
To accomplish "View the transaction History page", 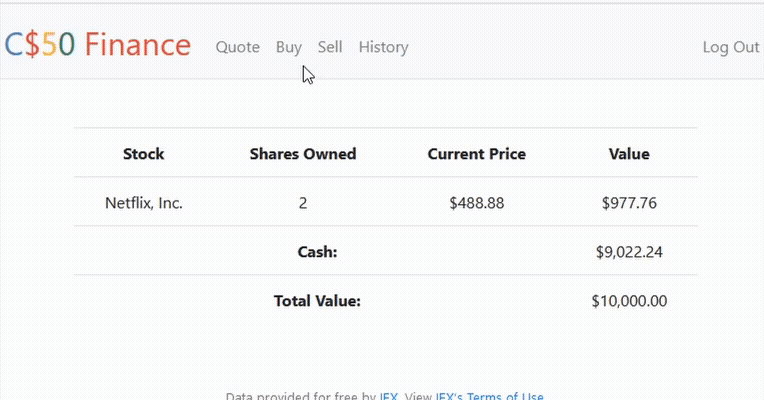I will click(383, 47).
